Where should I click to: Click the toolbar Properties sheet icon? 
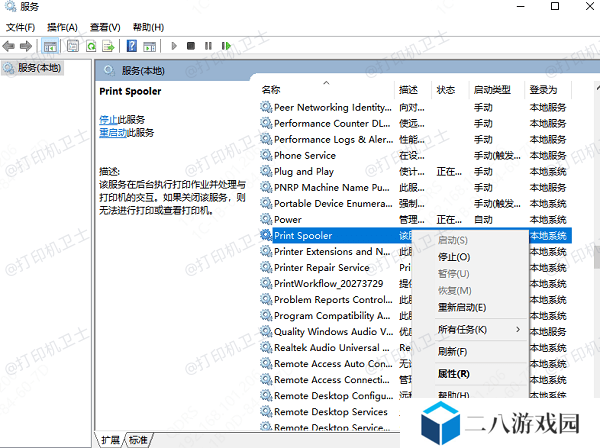click(73, 46)
